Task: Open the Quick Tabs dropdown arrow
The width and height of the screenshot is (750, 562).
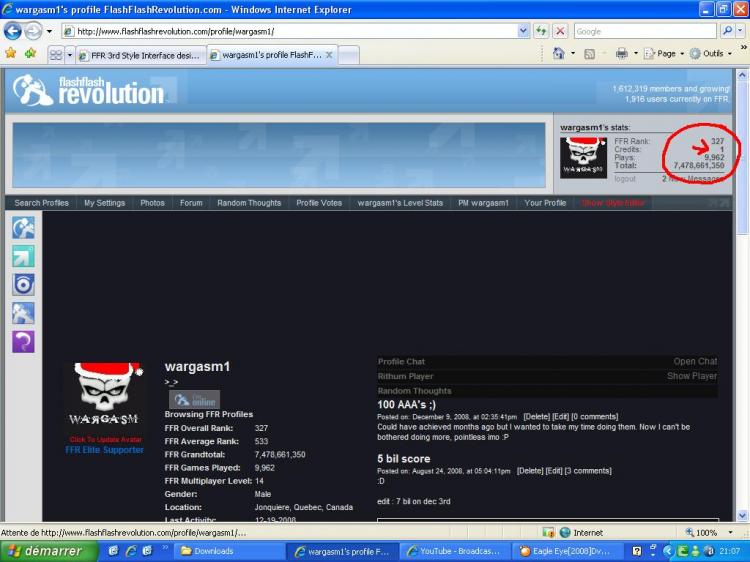Action: click(70, 54)
